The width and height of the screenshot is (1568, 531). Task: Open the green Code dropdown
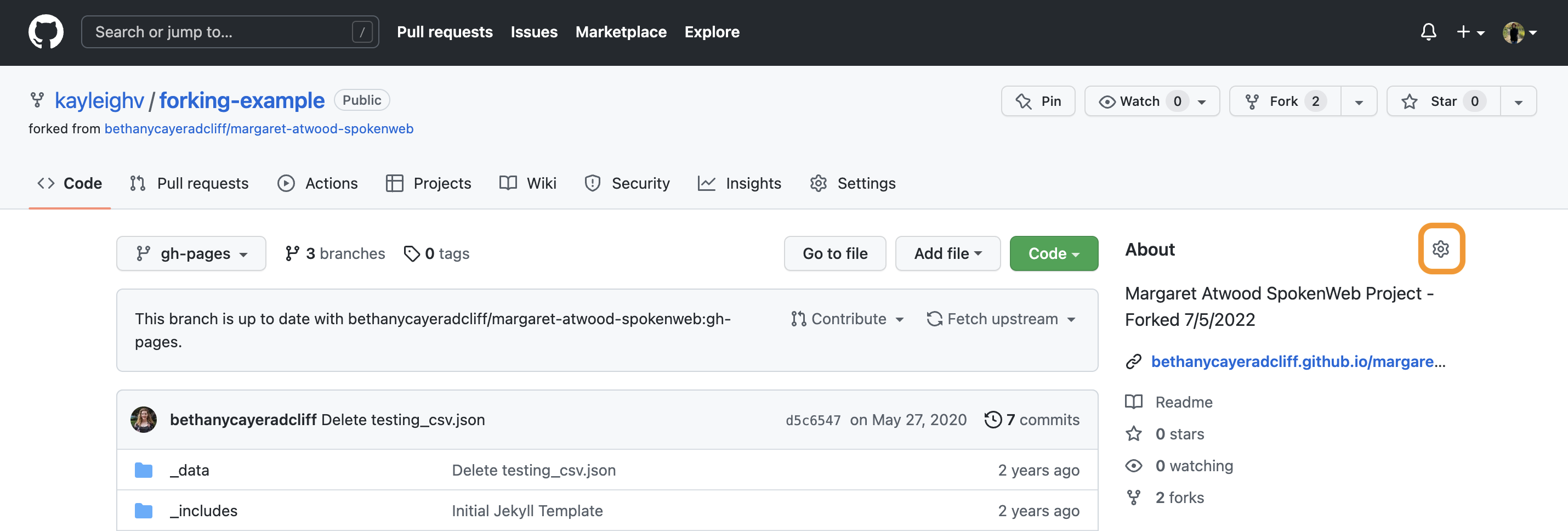[x=1053, y=253]
